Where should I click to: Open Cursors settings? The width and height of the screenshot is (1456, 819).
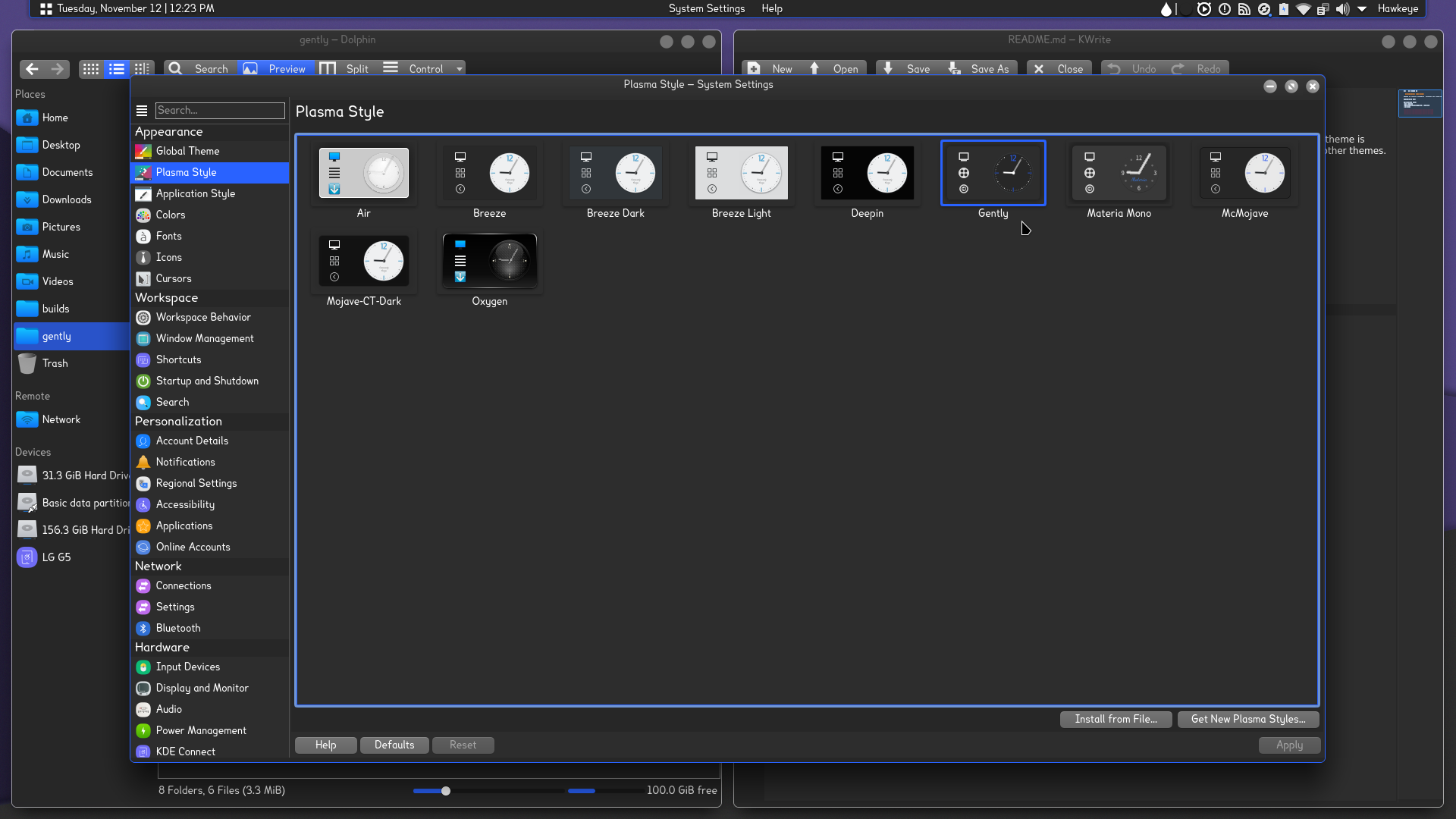[209, 278]
